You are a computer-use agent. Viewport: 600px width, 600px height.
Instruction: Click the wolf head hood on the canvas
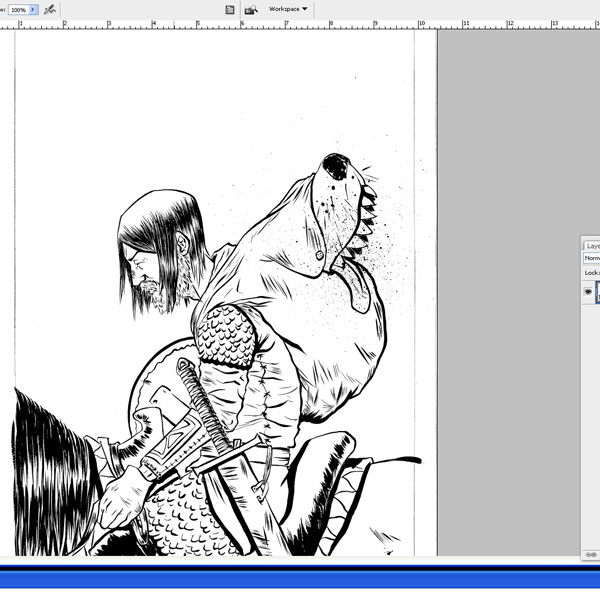(x=335, y=215)
